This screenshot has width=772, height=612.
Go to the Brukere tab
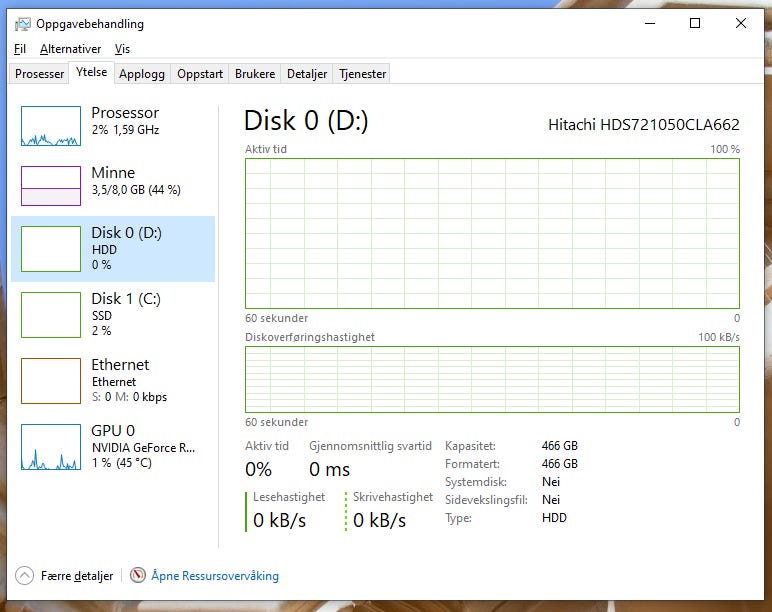click(x=255, y=74)
